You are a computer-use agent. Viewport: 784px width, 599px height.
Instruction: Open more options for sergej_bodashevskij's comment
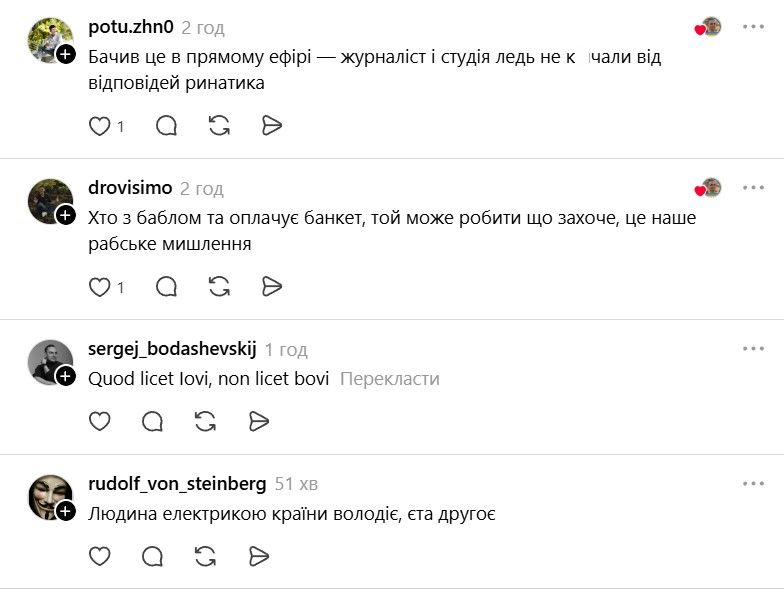click(752, 349)
